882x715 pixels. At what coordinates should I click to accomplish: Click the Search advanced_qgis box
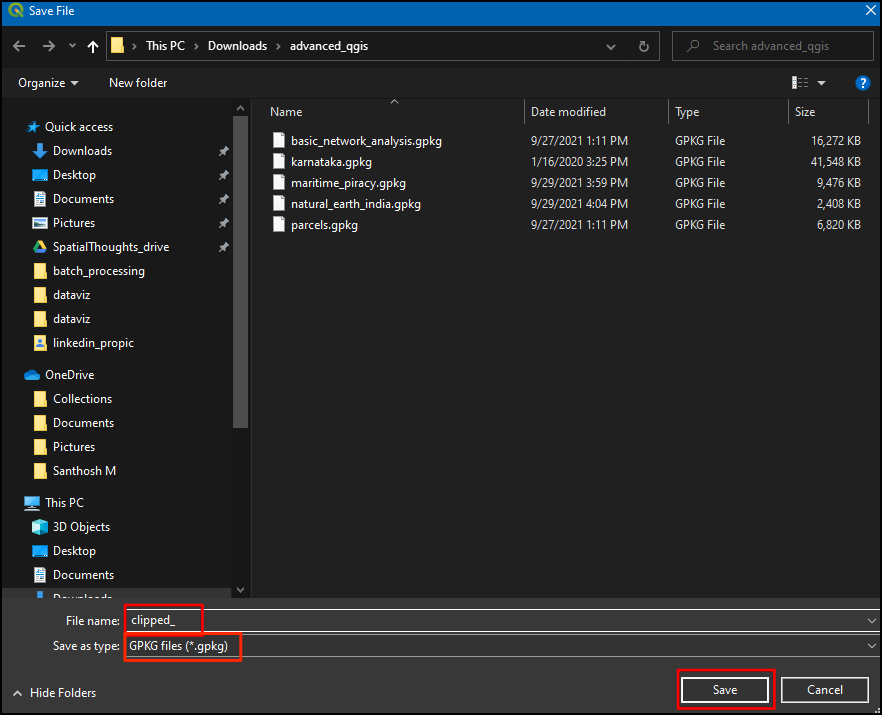click(x=773, y=46)
